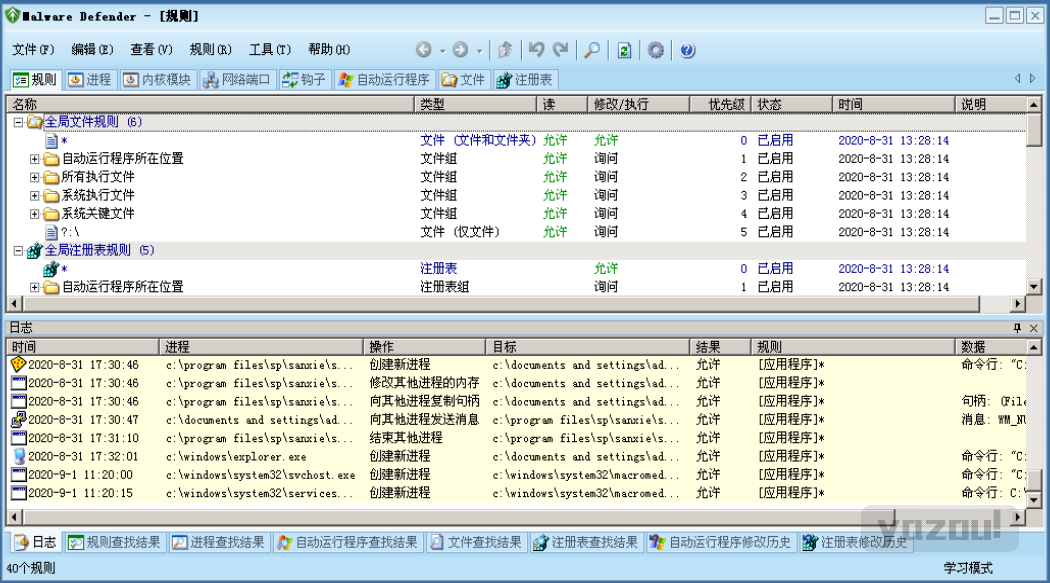1050x583 pixels.
Task: Click the Forward navigation arrow icon
Action: 460,50
